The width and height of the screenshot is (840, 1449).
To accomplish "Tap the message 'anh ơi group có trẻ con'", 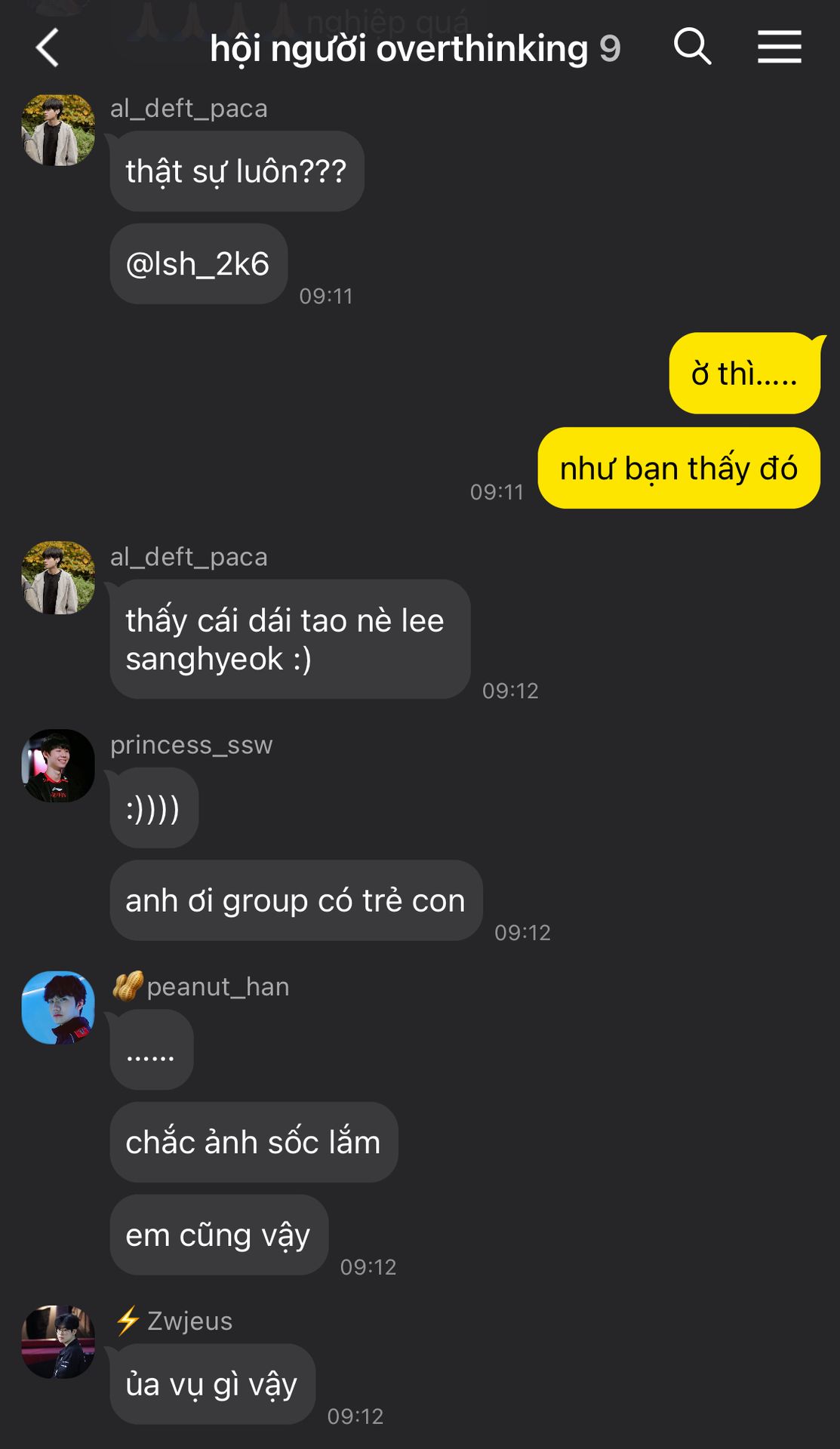I will 296,900.
